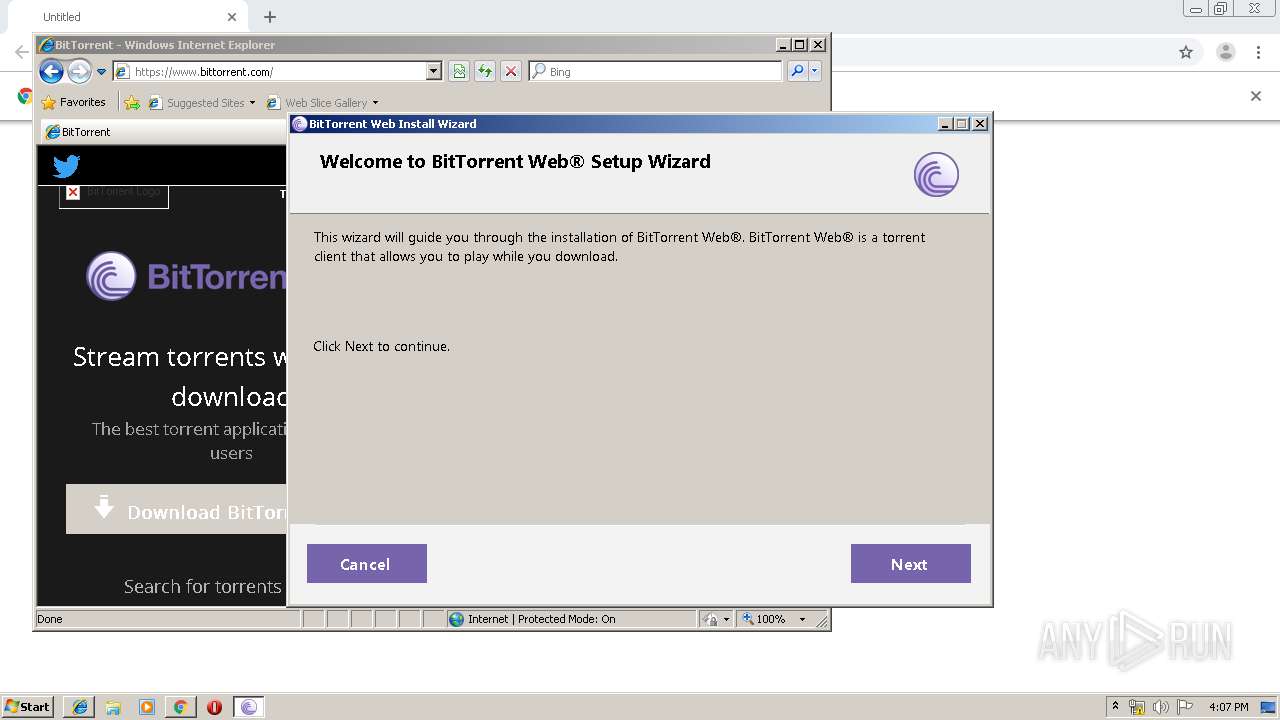Open the Windows Start menu

[28, 707]
